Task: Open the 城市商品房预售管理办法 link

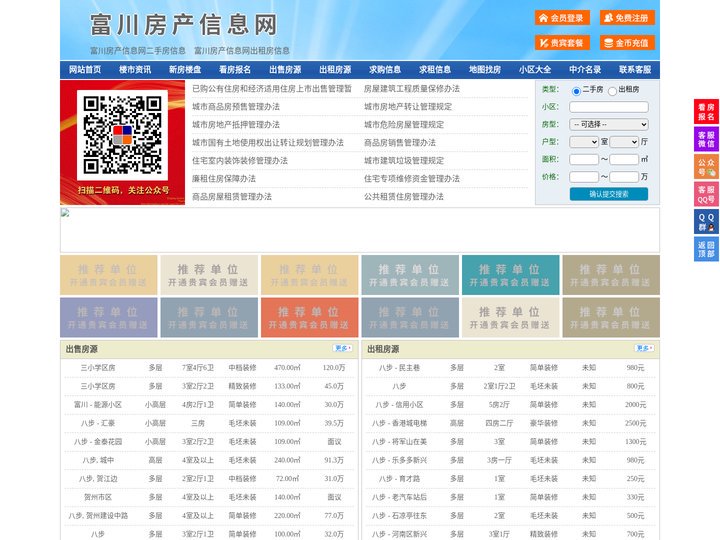Action: (x=236, y=107)
